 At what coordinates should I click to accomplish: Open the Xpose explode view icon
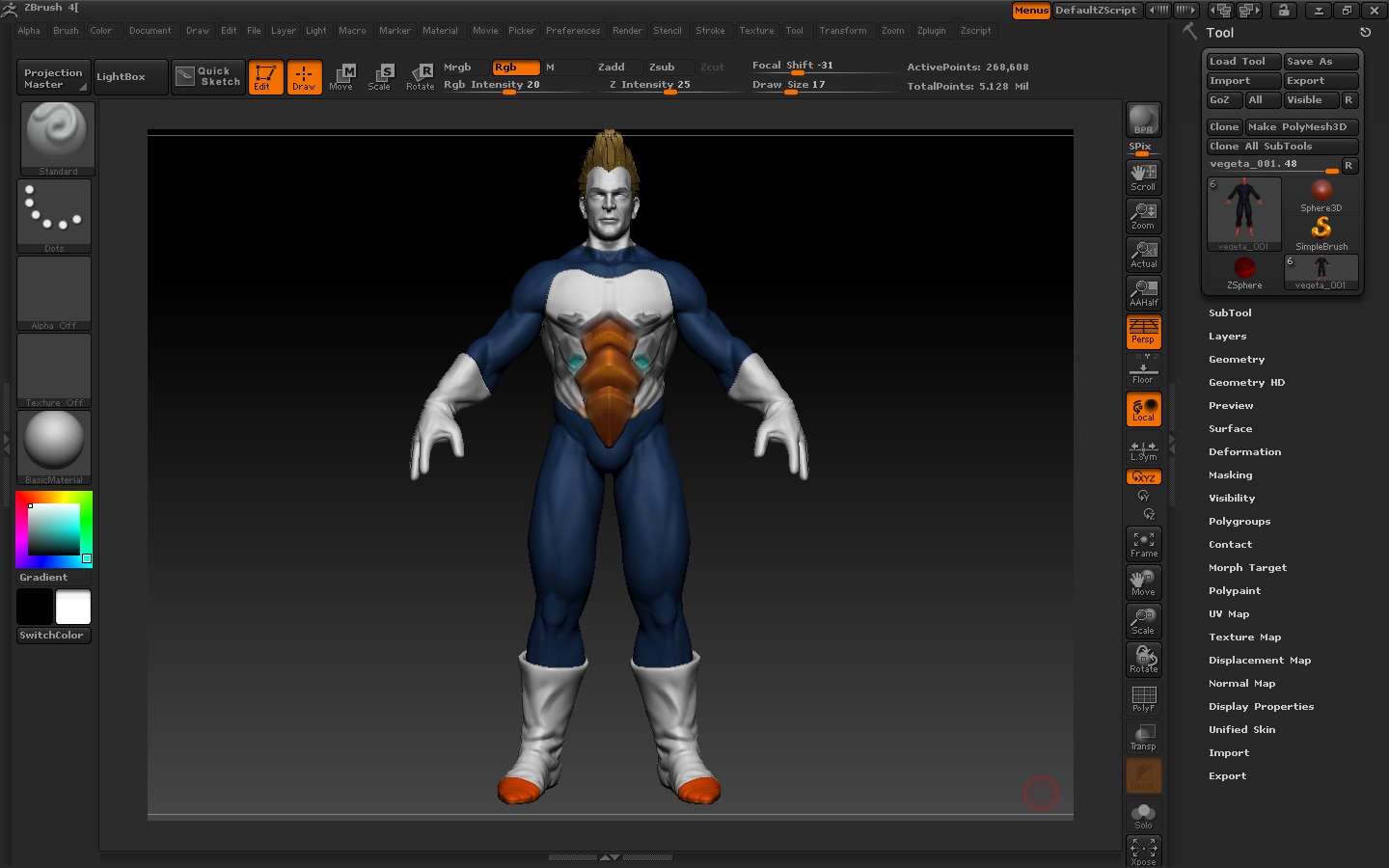(1143, 851)
